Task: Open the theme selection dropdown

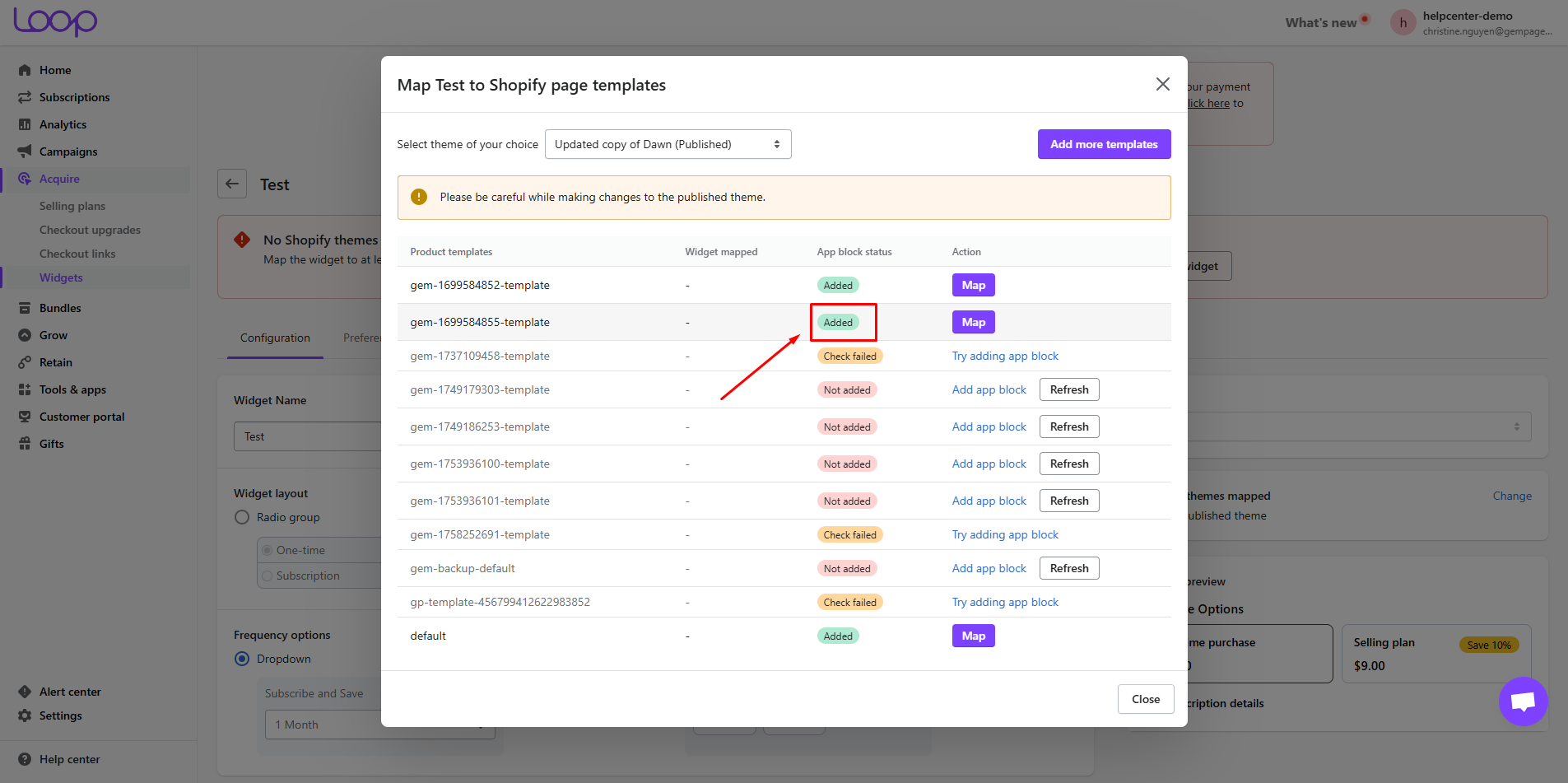Action: pos(668,144)
